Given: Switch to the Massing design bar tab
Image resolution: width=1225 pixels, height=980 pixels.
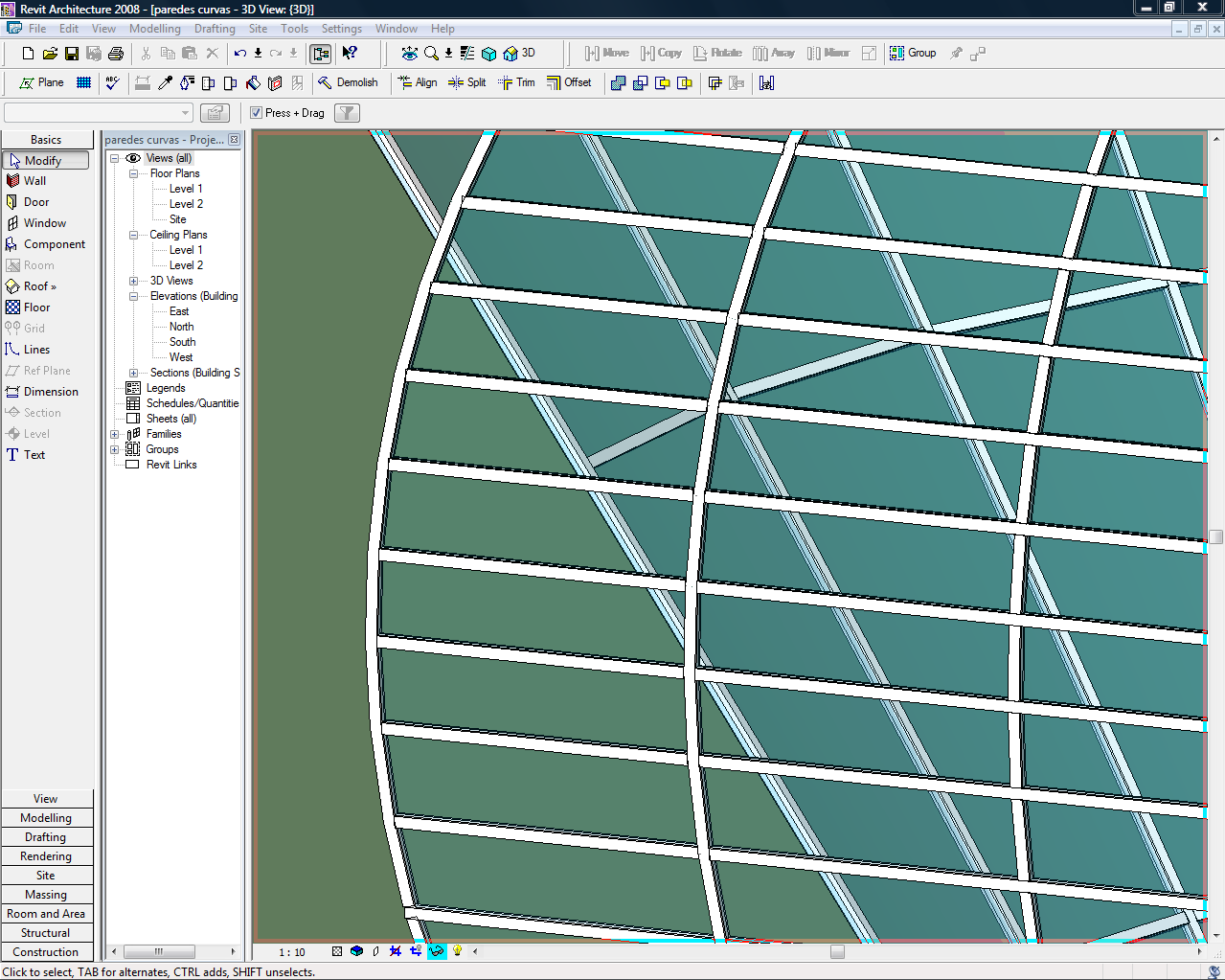Looking at the screenshot, I should [x=46, y=895].
